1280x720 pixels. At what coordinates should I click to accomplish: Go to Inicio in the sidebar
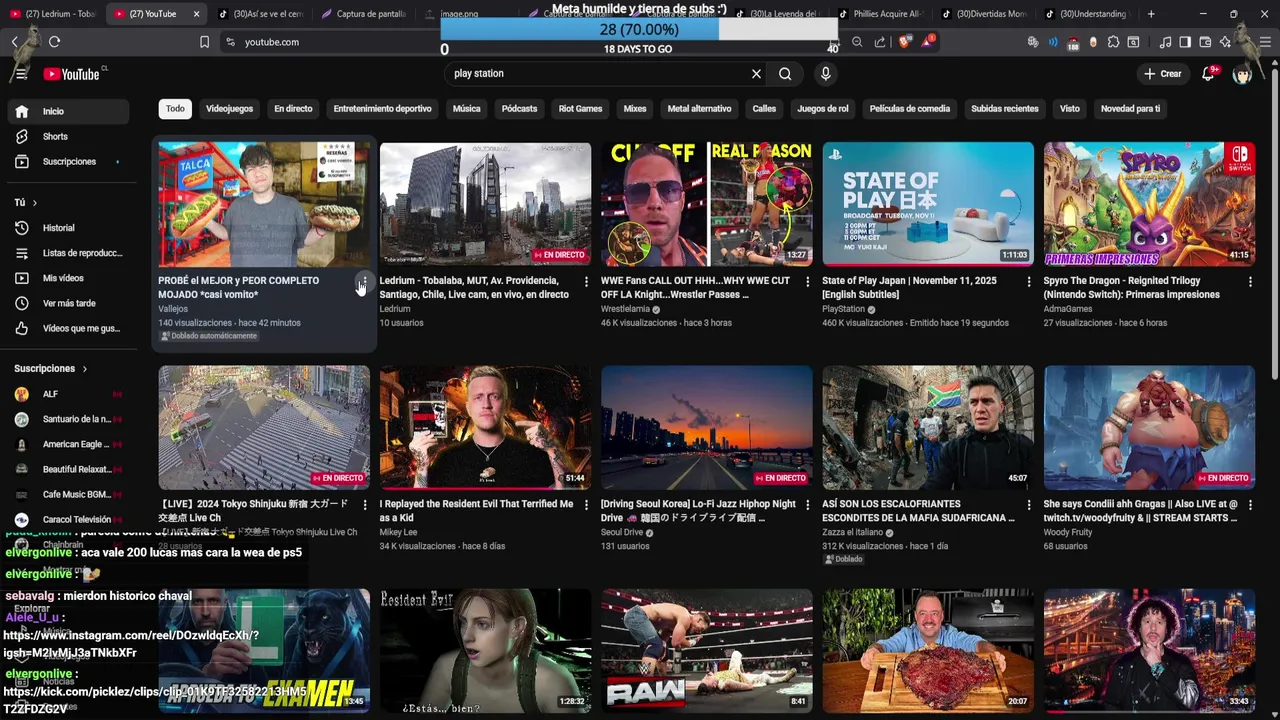point(68,111)
